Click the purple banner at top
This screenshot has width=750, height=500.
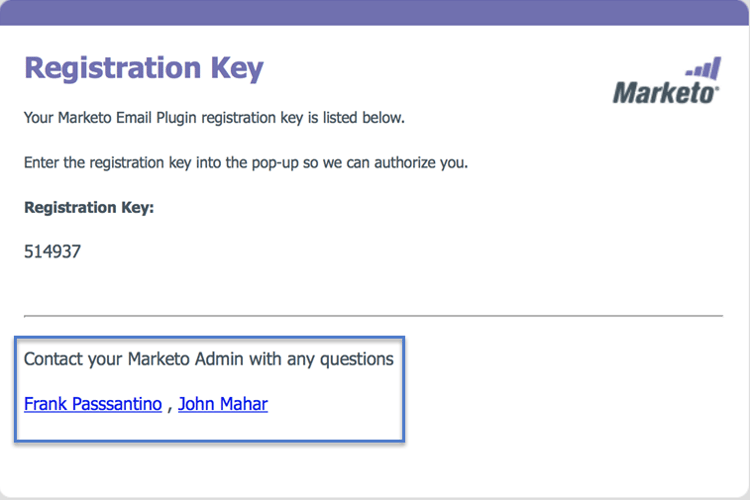tap(375, 12)
